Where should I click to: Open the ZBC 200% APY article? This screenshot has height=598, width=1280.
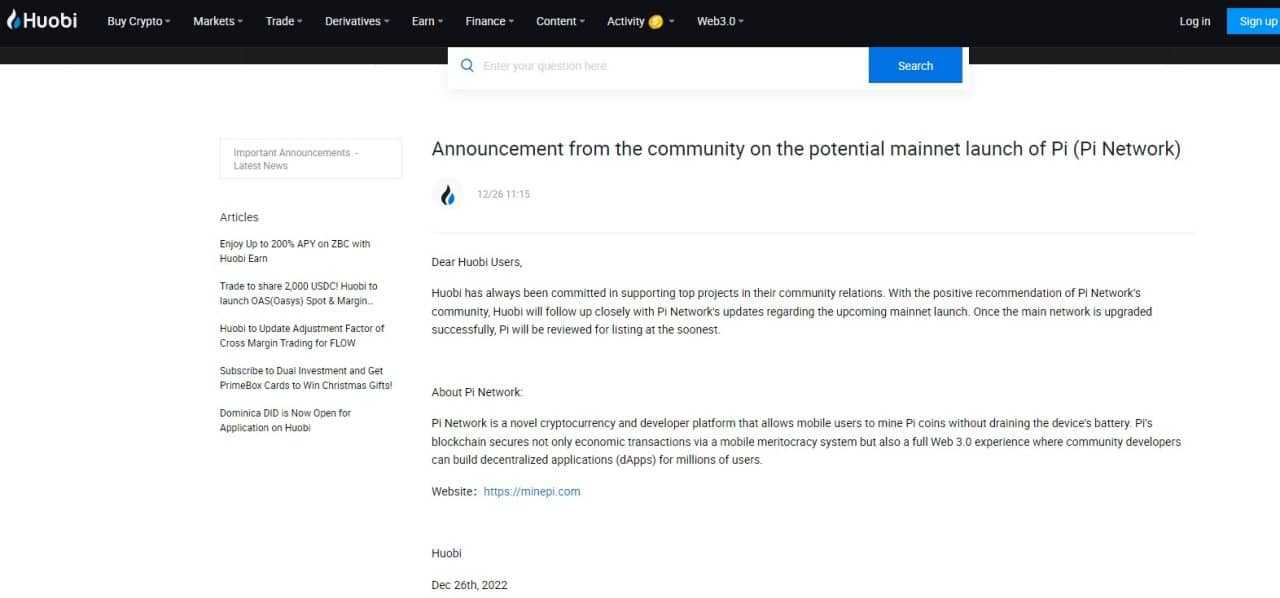tap(295, 251)
